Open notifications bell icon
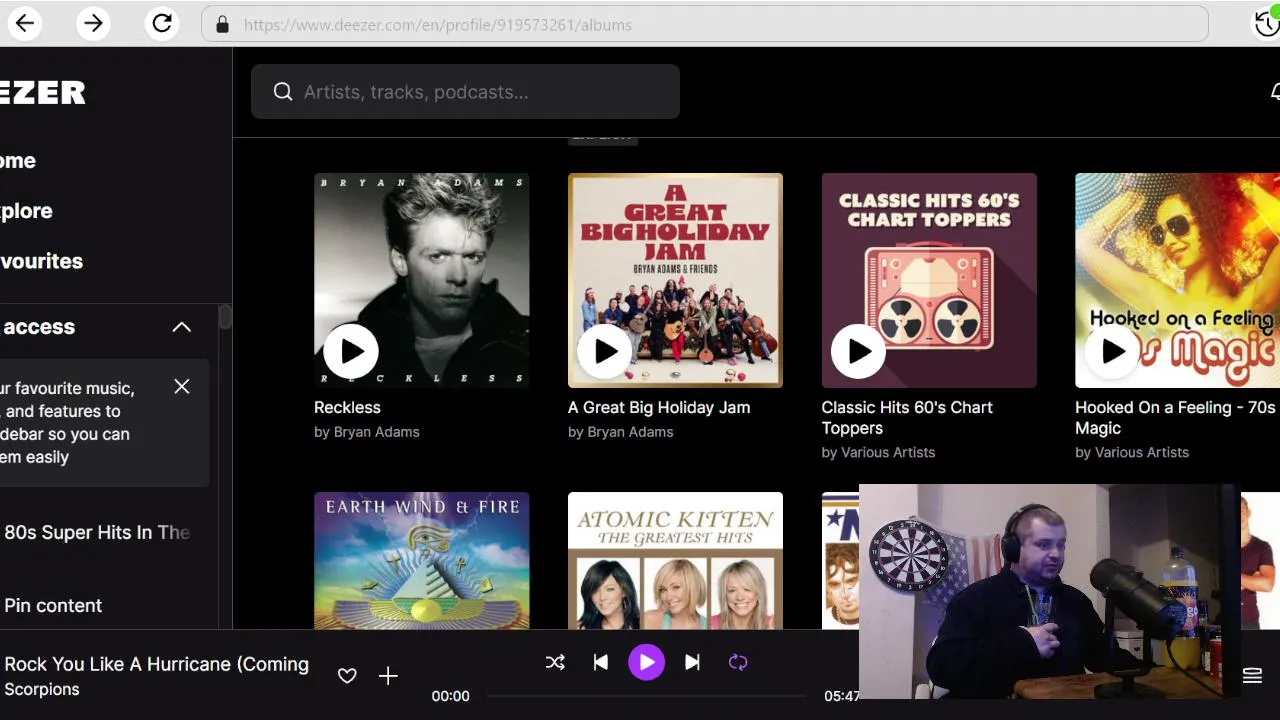 [1275, 92]
